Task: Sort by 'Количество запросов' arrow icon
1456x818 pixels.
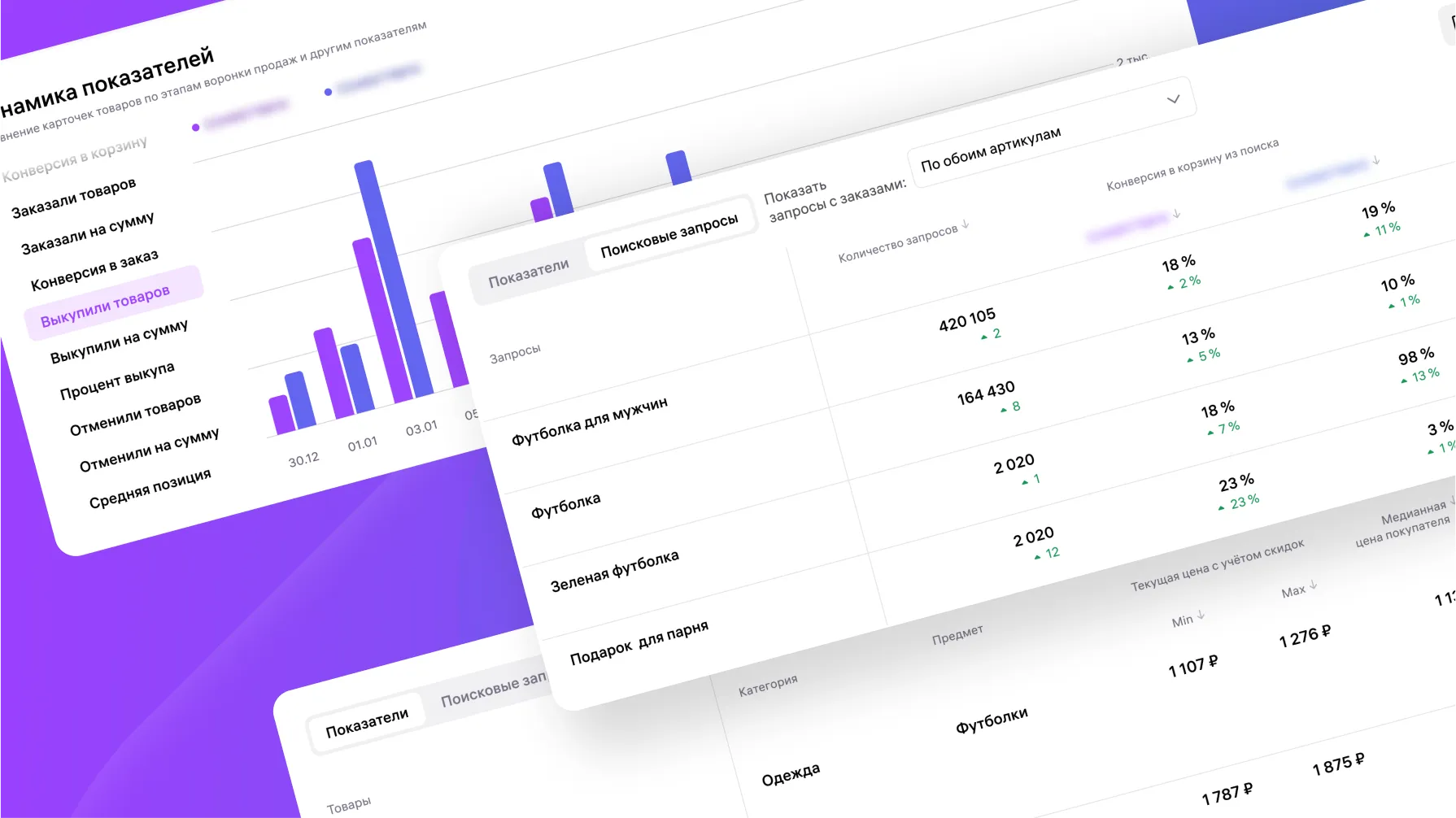Action: (966, 224)
